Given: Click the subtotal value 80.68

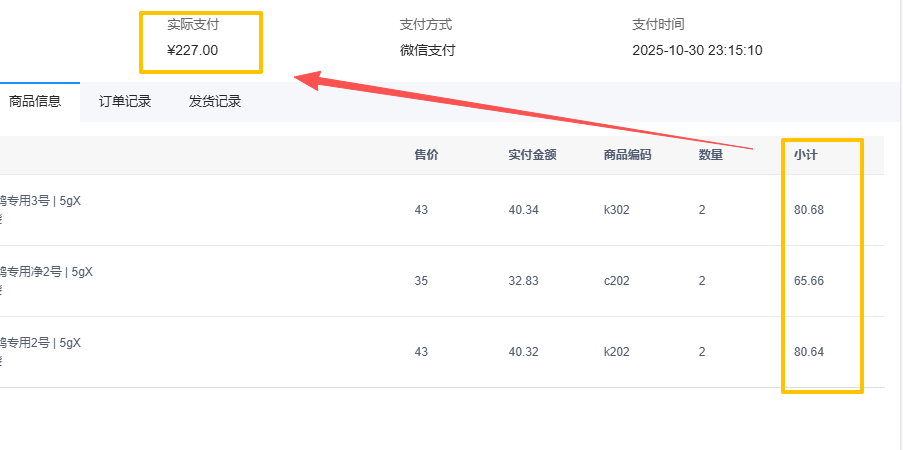Looking at the screenshot, I should click(x=809, y=210).
